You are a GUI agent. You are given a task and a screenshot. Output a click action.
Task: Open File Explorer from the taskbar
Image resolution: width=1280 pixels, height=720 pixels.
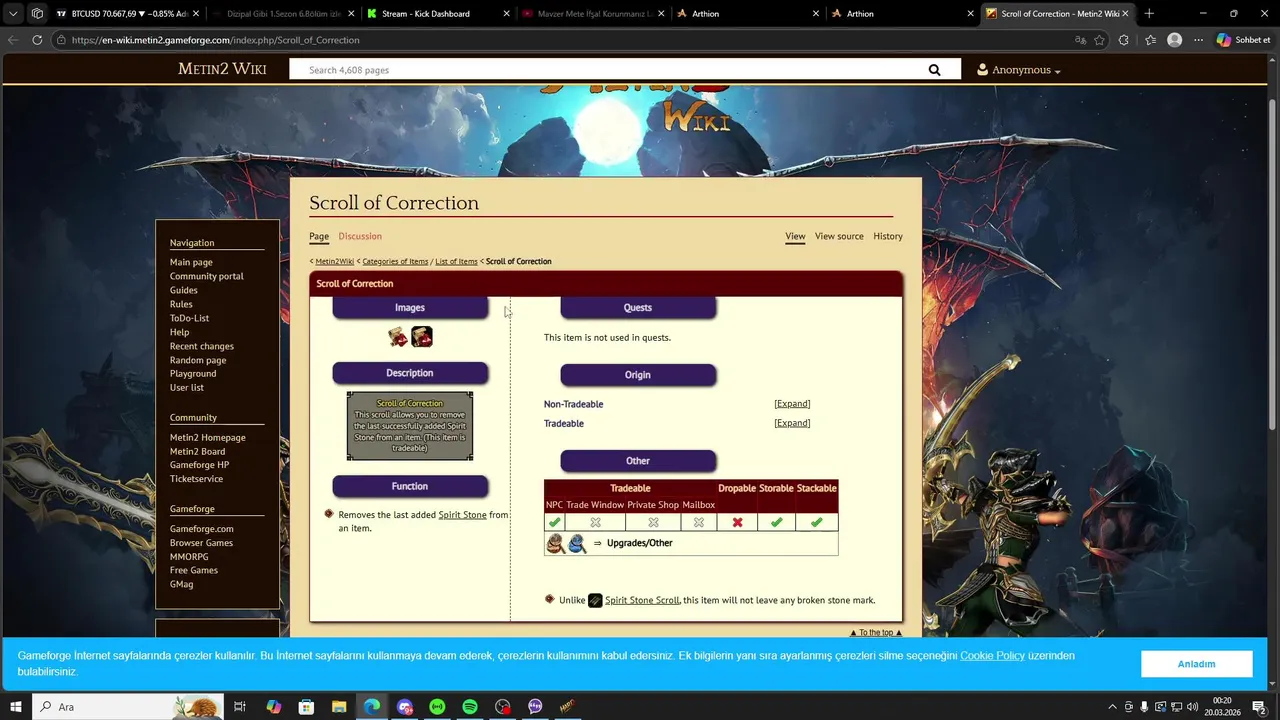click(x=339, y=707)
